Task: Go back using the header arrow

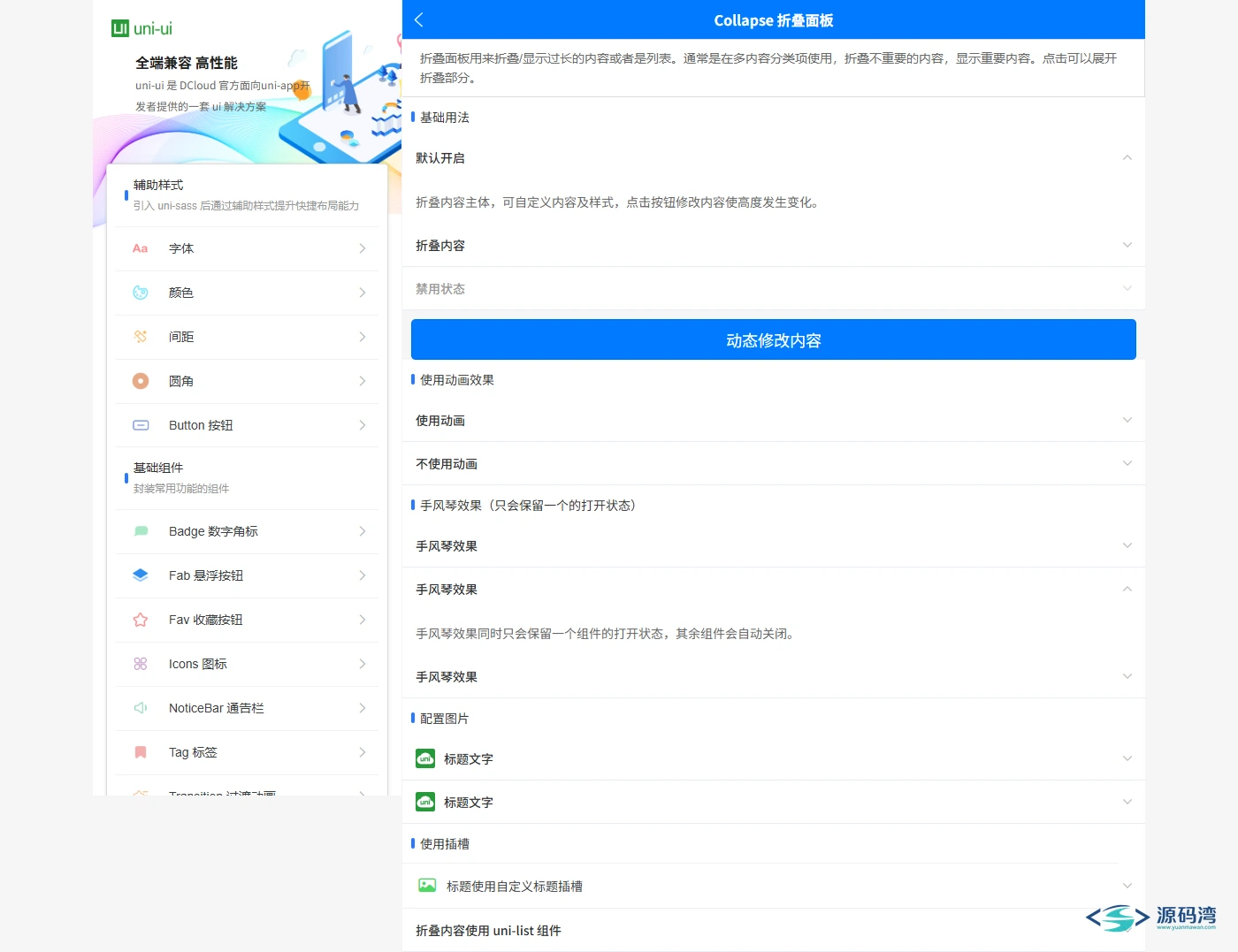Action: [x=419, y=19]
